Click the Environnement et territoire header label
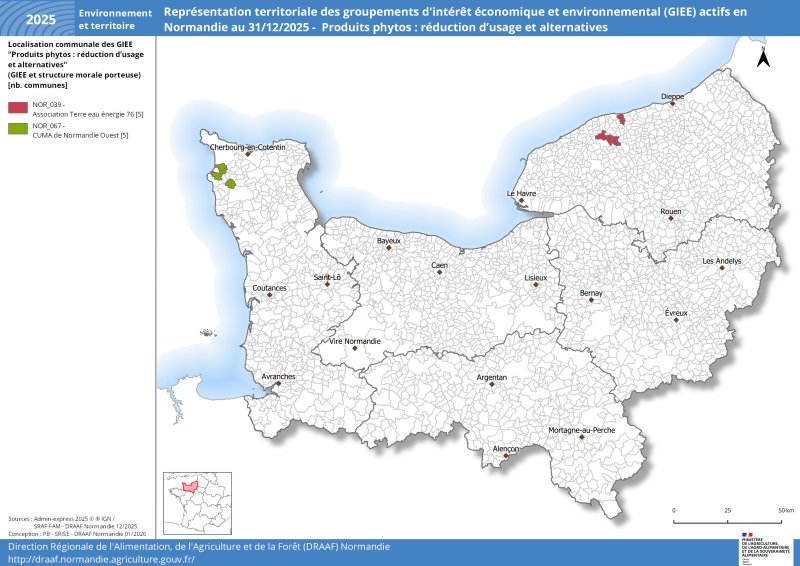This screenshot has width=800, height=566. click(x=115, y=19)
